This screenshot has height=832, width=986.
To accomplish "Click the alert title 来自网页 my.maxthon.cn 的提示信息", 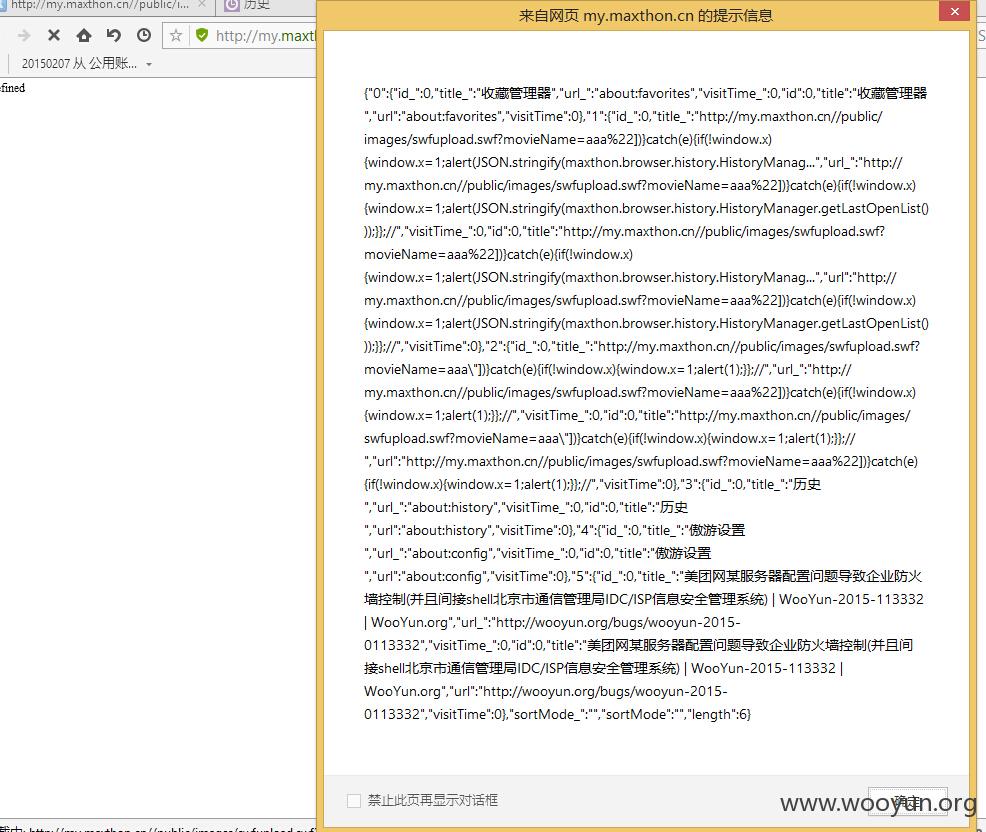I will 646,16.
